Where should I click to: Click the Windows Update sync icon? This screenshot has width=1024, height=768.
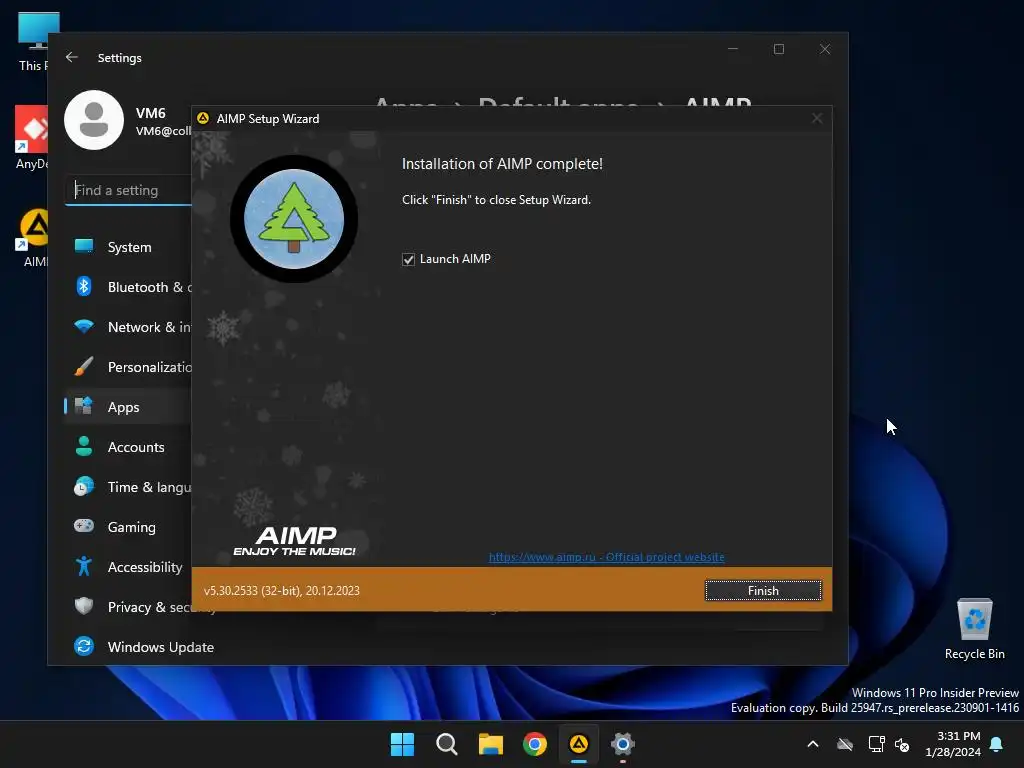[84, 646]
